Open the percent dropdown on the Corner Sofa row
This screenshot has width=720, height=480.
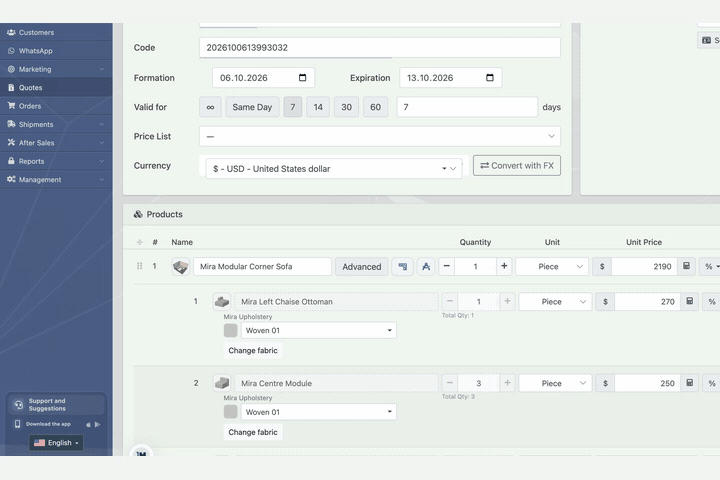pos(710,266)
